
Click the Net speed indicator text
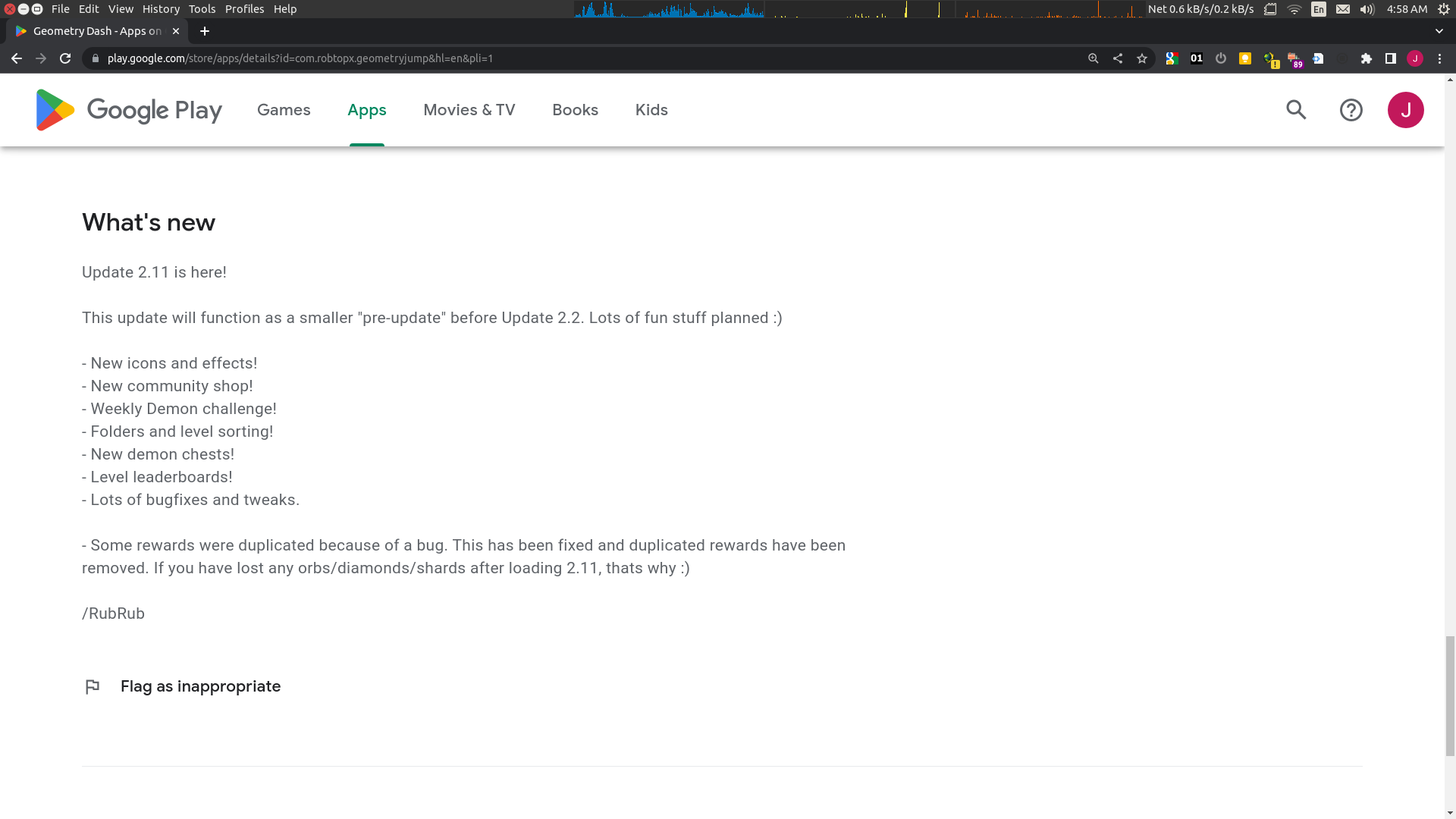coord(1200,9)
